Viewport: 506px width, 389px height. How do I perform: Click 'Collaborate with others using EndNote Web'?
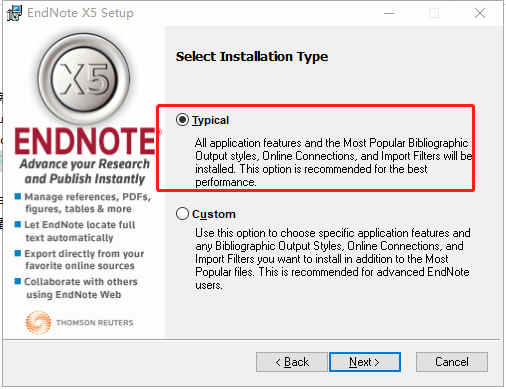tap(81, 288)
